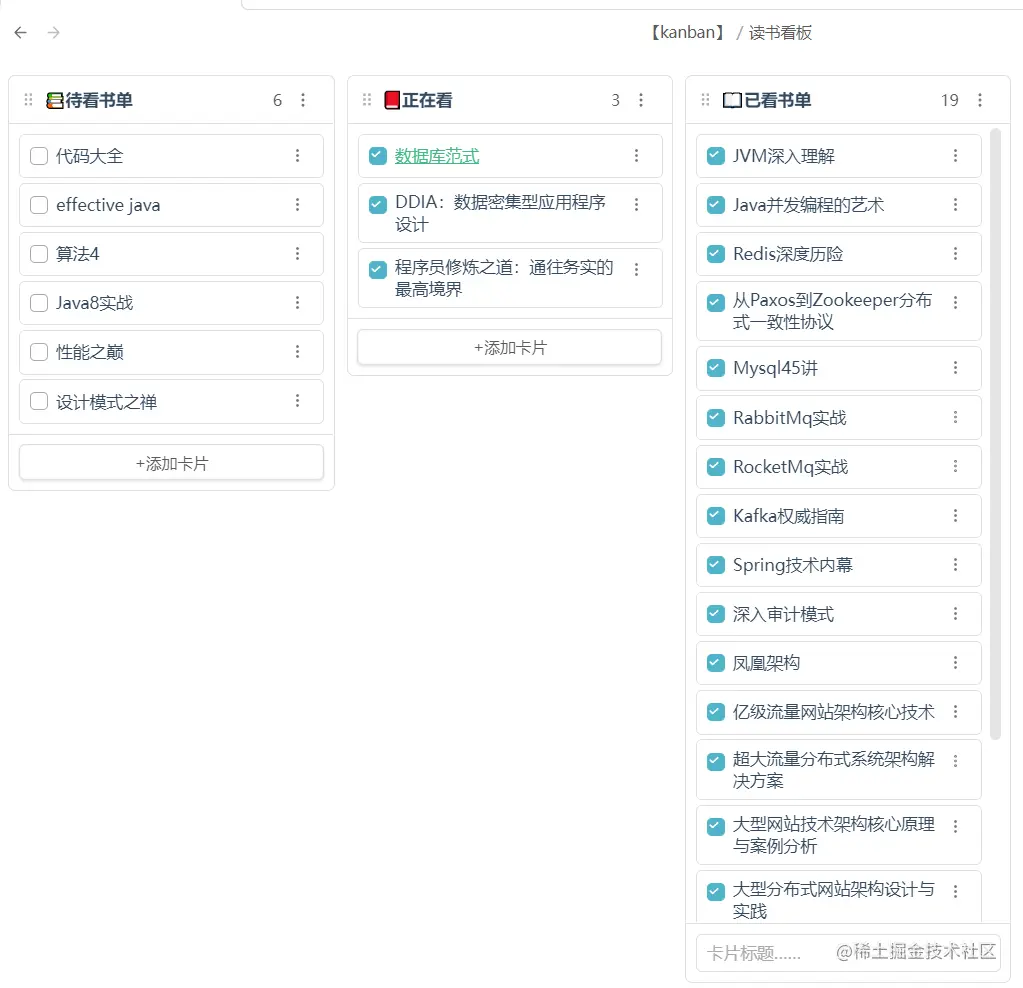Open options for card Java8实战
Viewport: 1023px width, 988px height.
coord(298,303)
